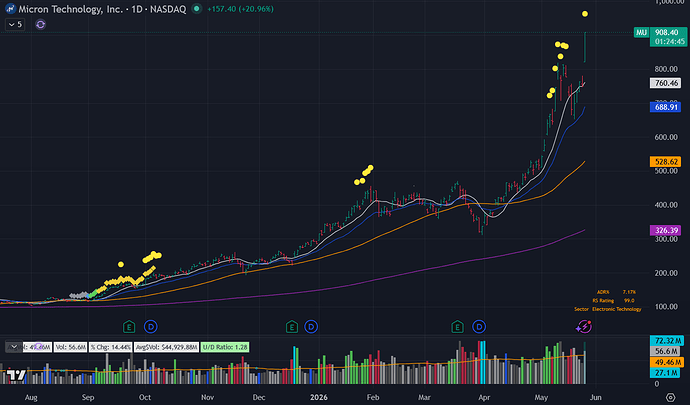Screen dimensions: 690x405
Task: Click the gray 56.6 M volume label
Action: (666, 351)
